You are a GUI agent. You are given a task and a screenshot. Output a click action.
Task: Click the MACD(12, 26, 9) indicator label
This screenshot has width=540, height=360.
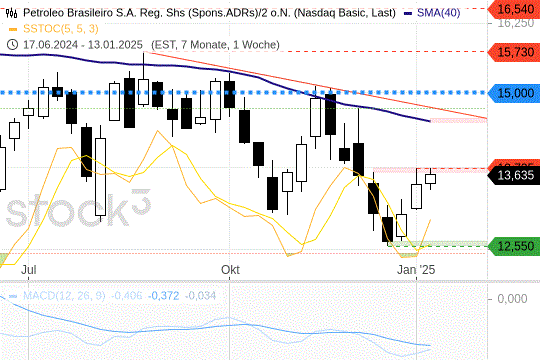tap(64, 296)
